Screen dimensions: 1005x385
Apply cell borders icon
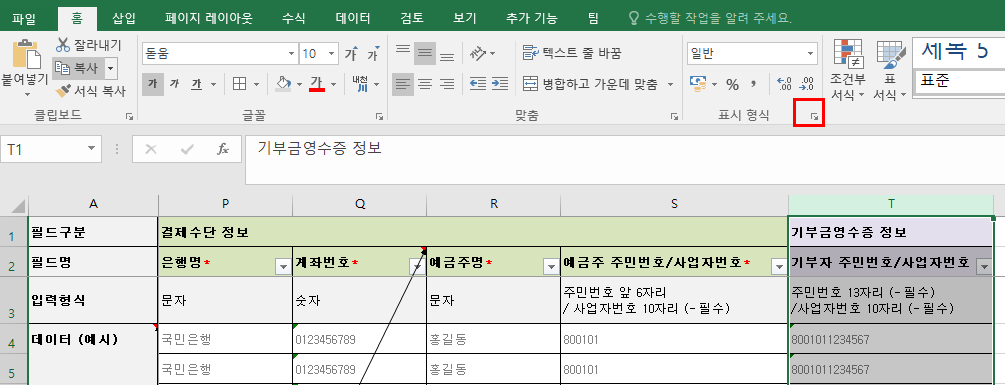click(x=239, y=83)
